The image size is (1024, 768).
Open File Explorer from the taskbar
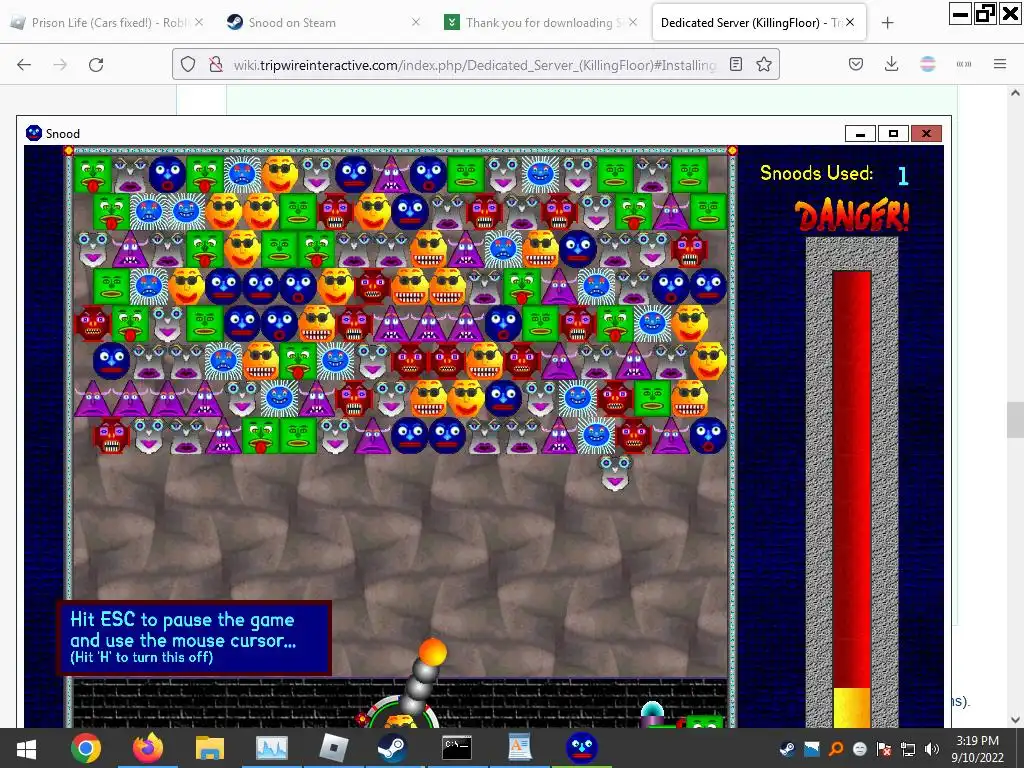(x=210, y=748)
